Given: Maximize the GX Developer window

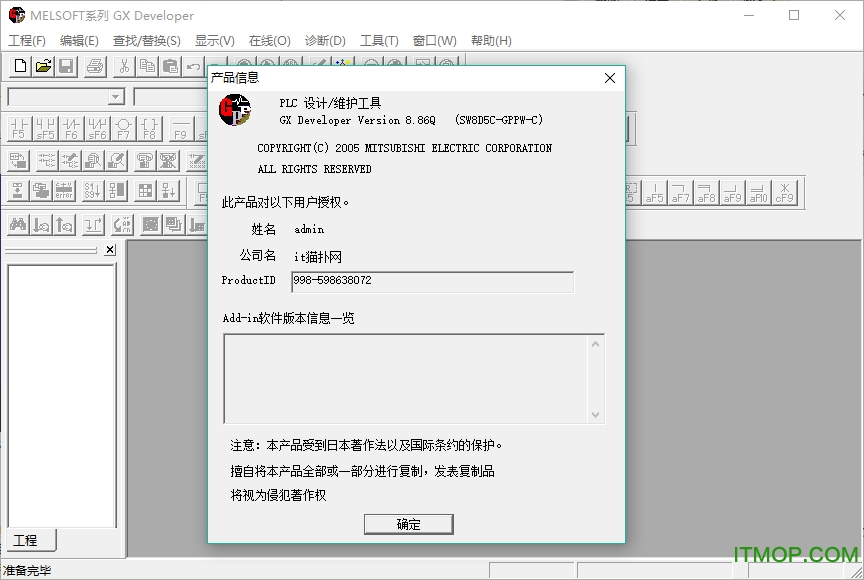Looking at the screenshot, I should pos(794,15).
